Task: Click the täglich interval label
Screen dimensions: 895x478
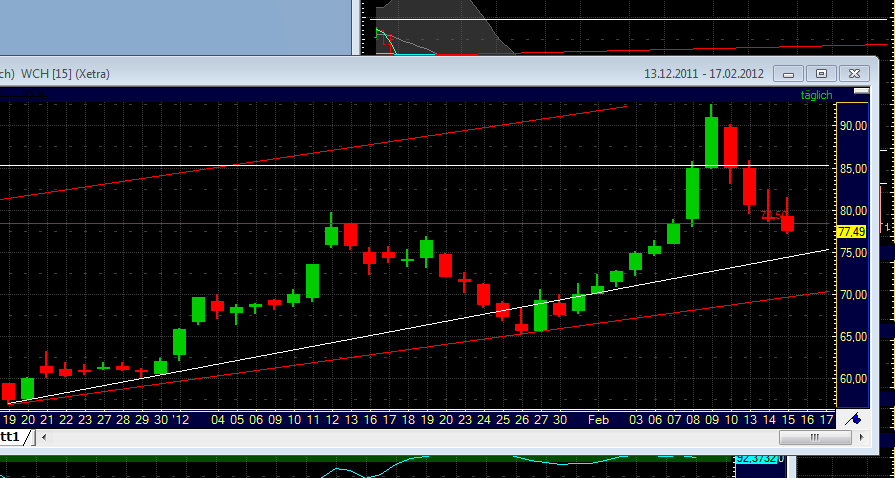Action: 816,95
